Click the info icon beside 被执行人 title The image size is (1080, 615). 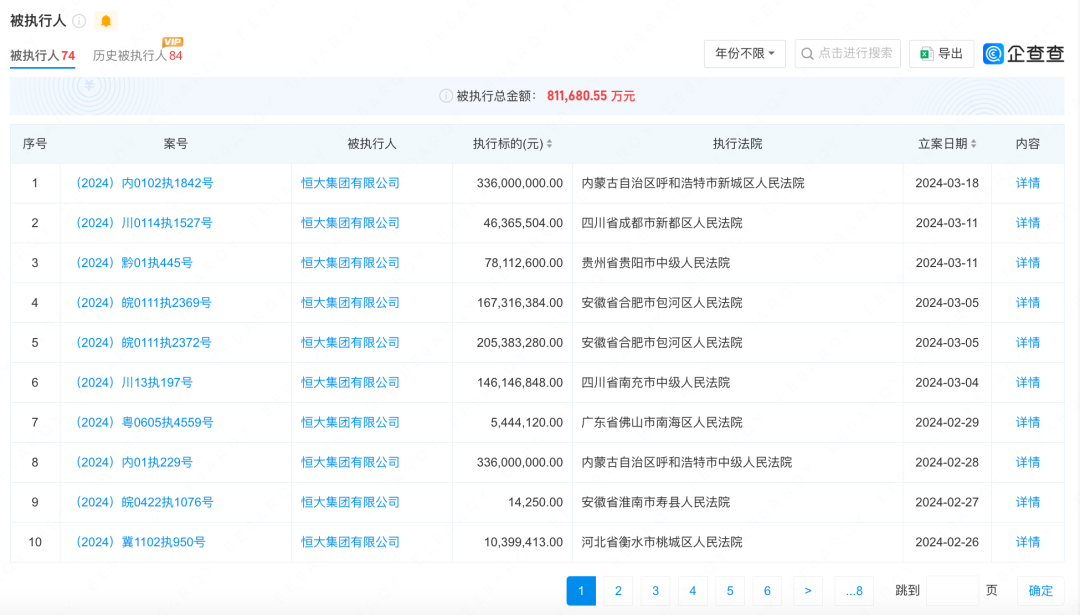point(79,21)
